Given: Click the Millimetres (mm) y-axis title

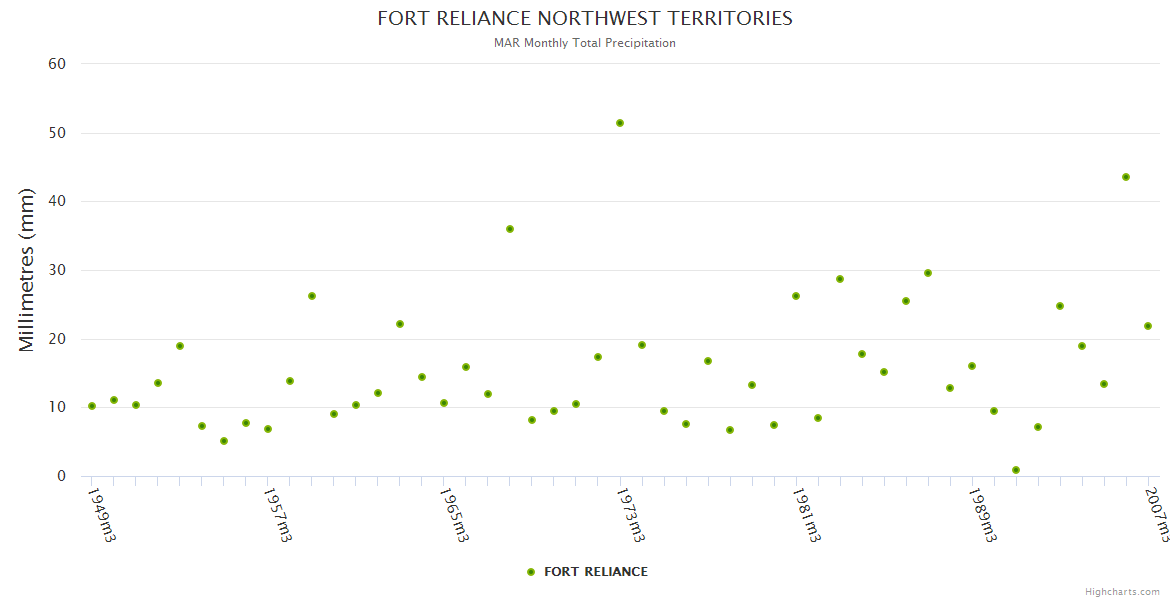Looking at the screenshot, I should 27,270.
